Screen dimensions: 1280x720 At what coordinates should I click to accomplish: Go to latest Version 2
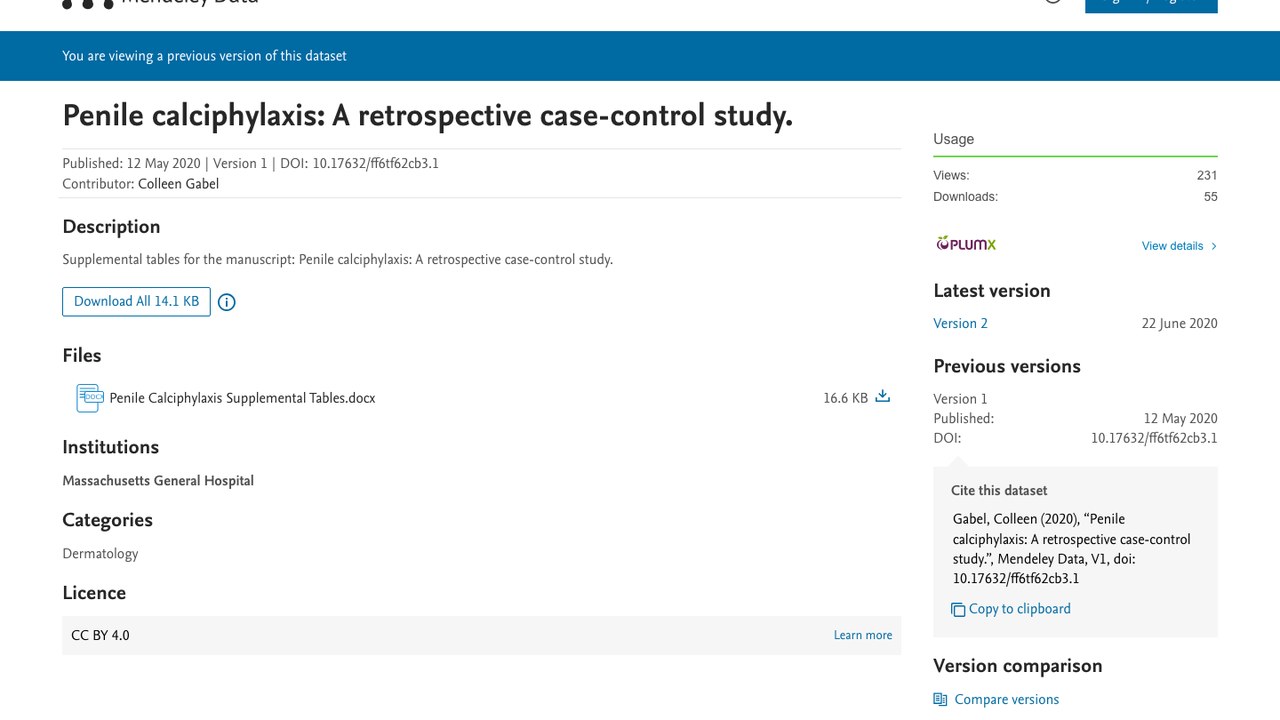[960, 324]
